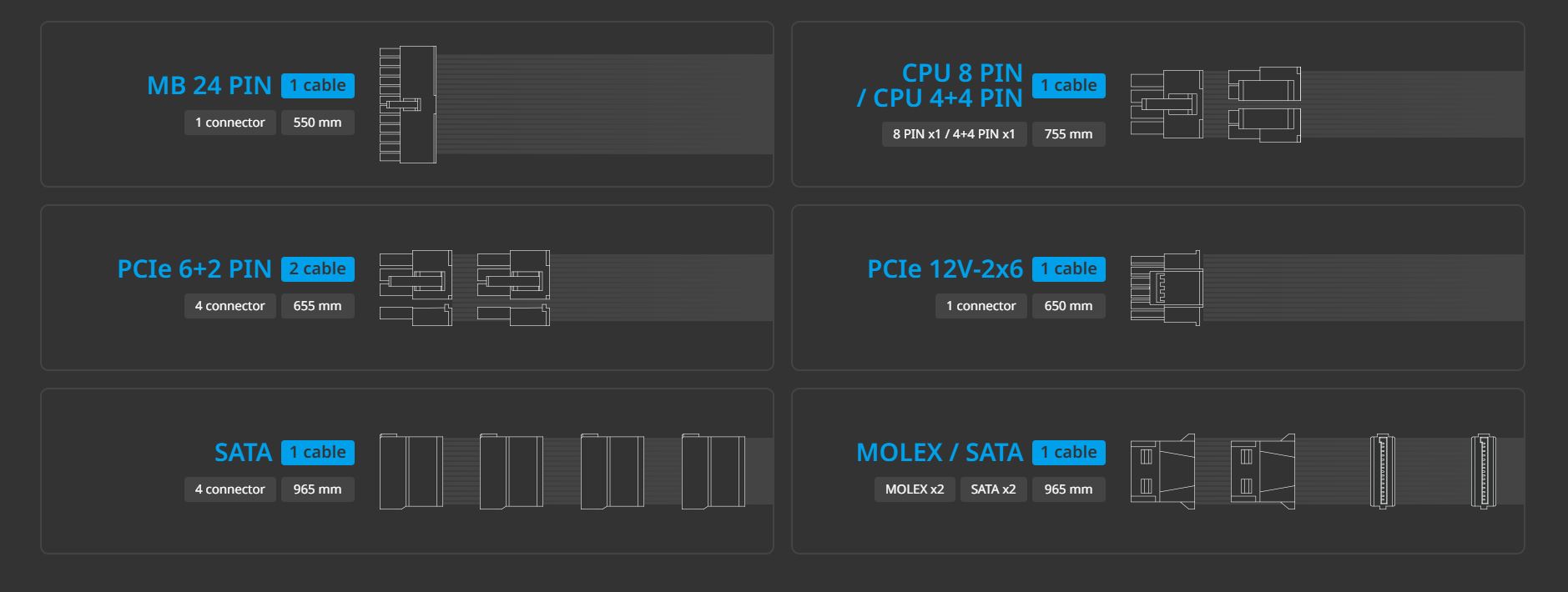This screenshot has width=1568, height=592.
Task: Select the '550 mm' length tag
Action: pyautogui.click(x=318, y=123)
